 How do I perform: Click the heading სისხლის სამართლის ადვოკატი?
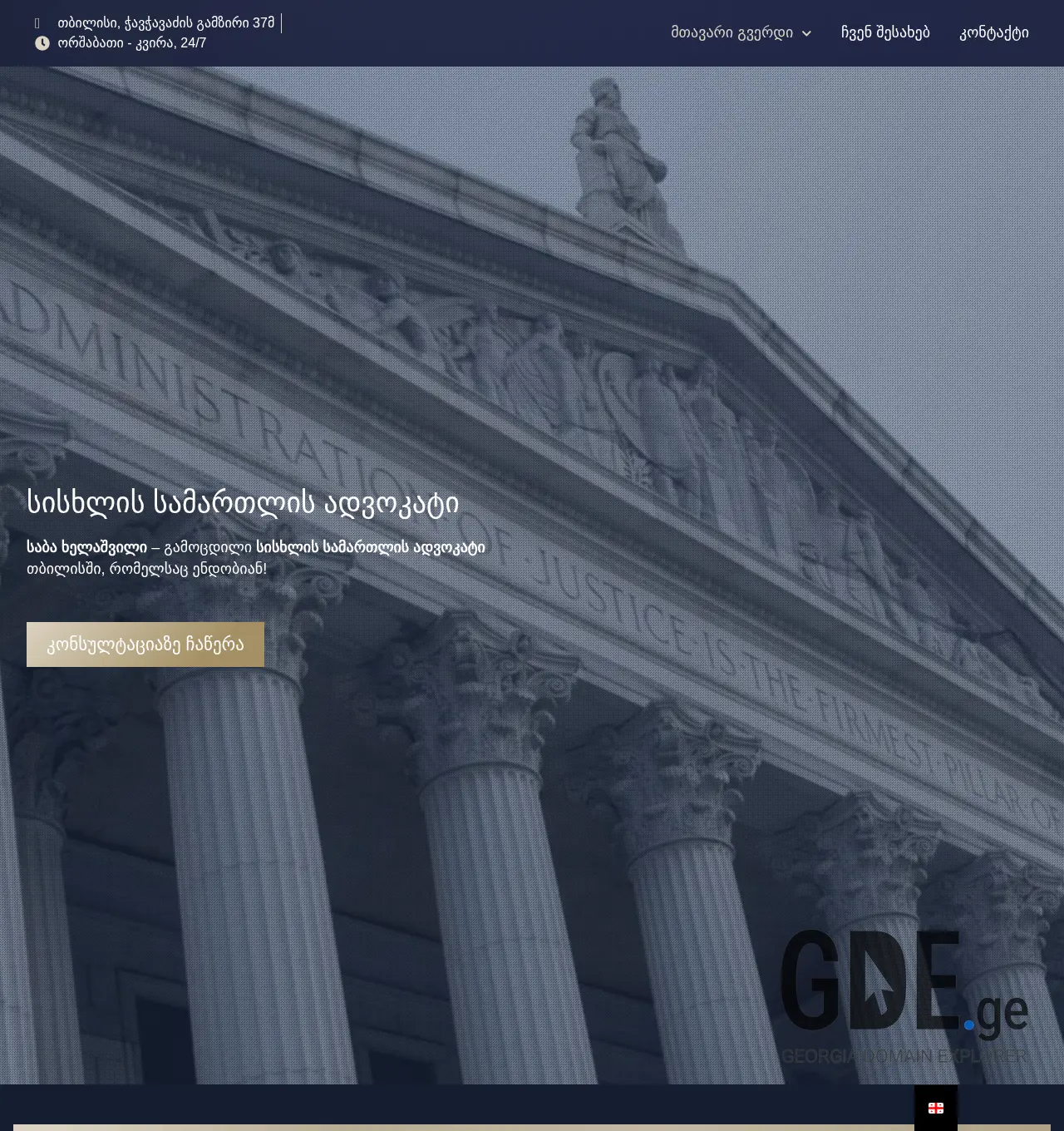244,502
